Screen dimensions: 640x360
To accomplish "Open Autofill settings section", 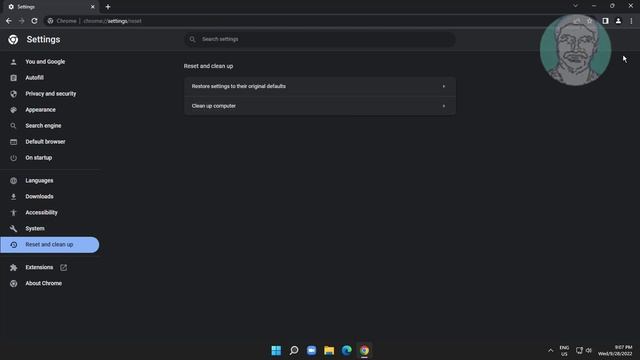I will pos(35,78).
